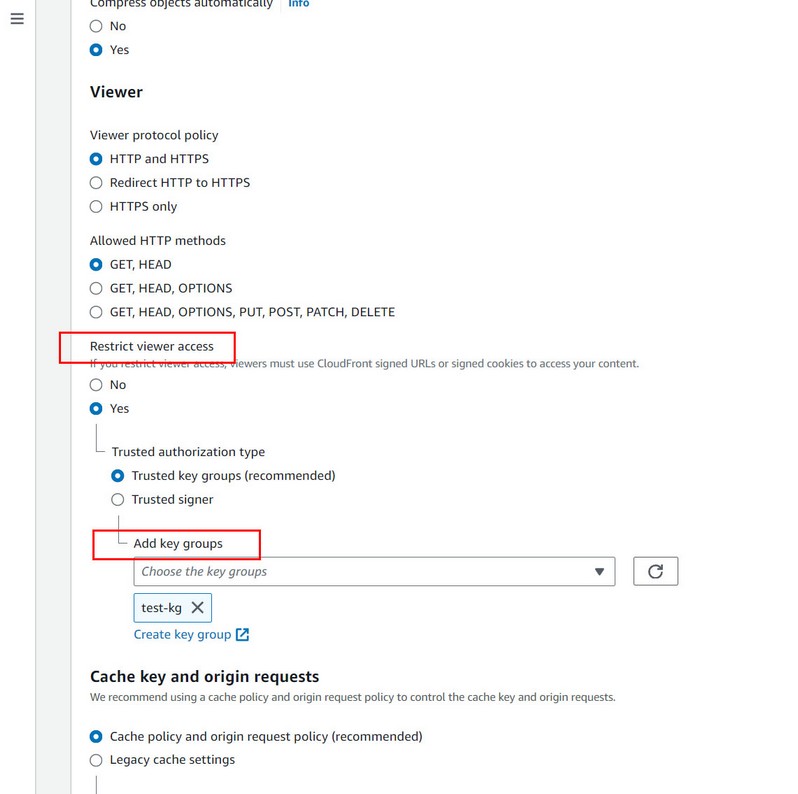Select HTTP and HTTPS protocol option
798x794 pixels.
[x=96, y=159]
